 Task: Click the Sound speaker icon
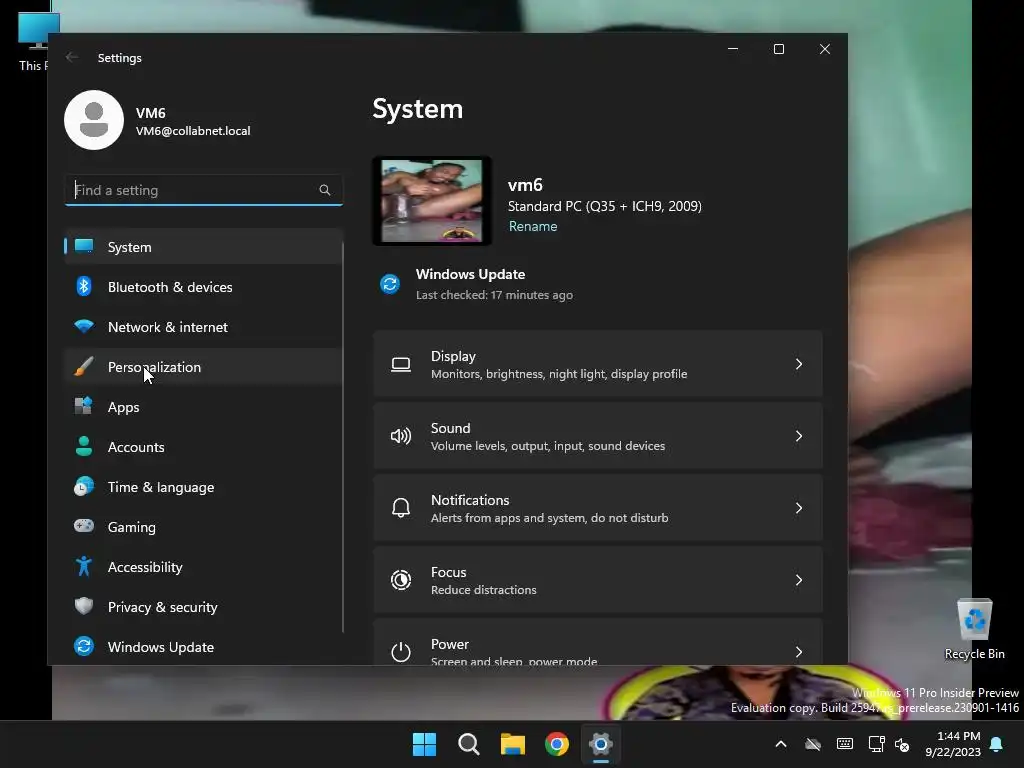click(401, 436)
